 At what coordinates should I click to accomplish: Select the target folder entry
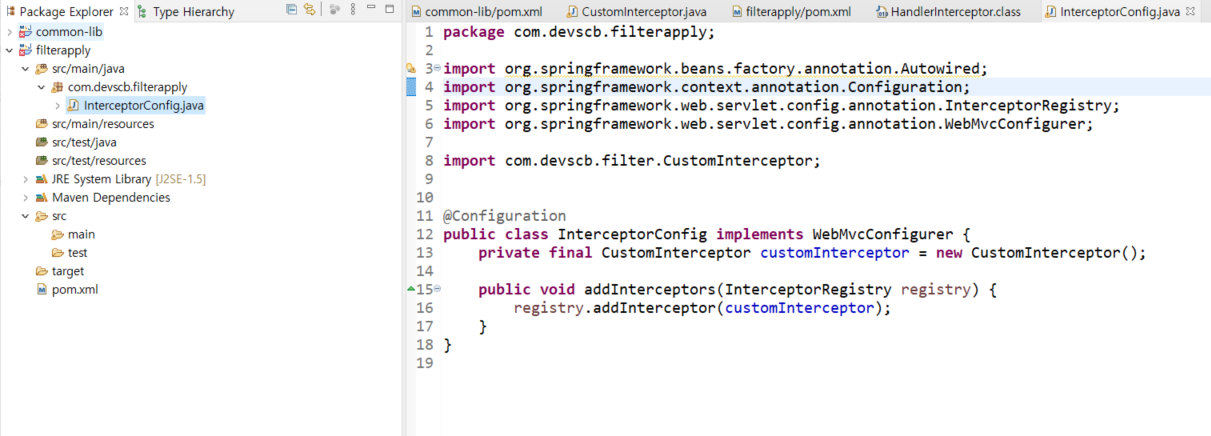(68, 271)
